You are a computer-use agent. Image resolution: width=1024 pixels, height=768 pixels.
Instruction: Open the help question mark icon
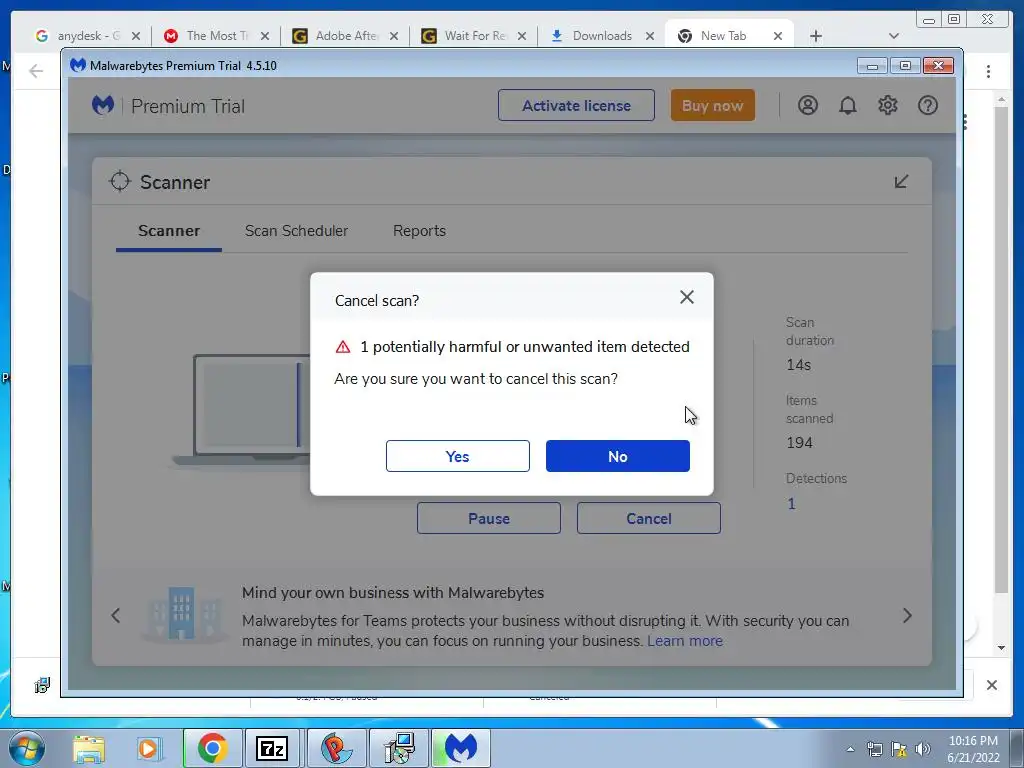coord(927,105)
